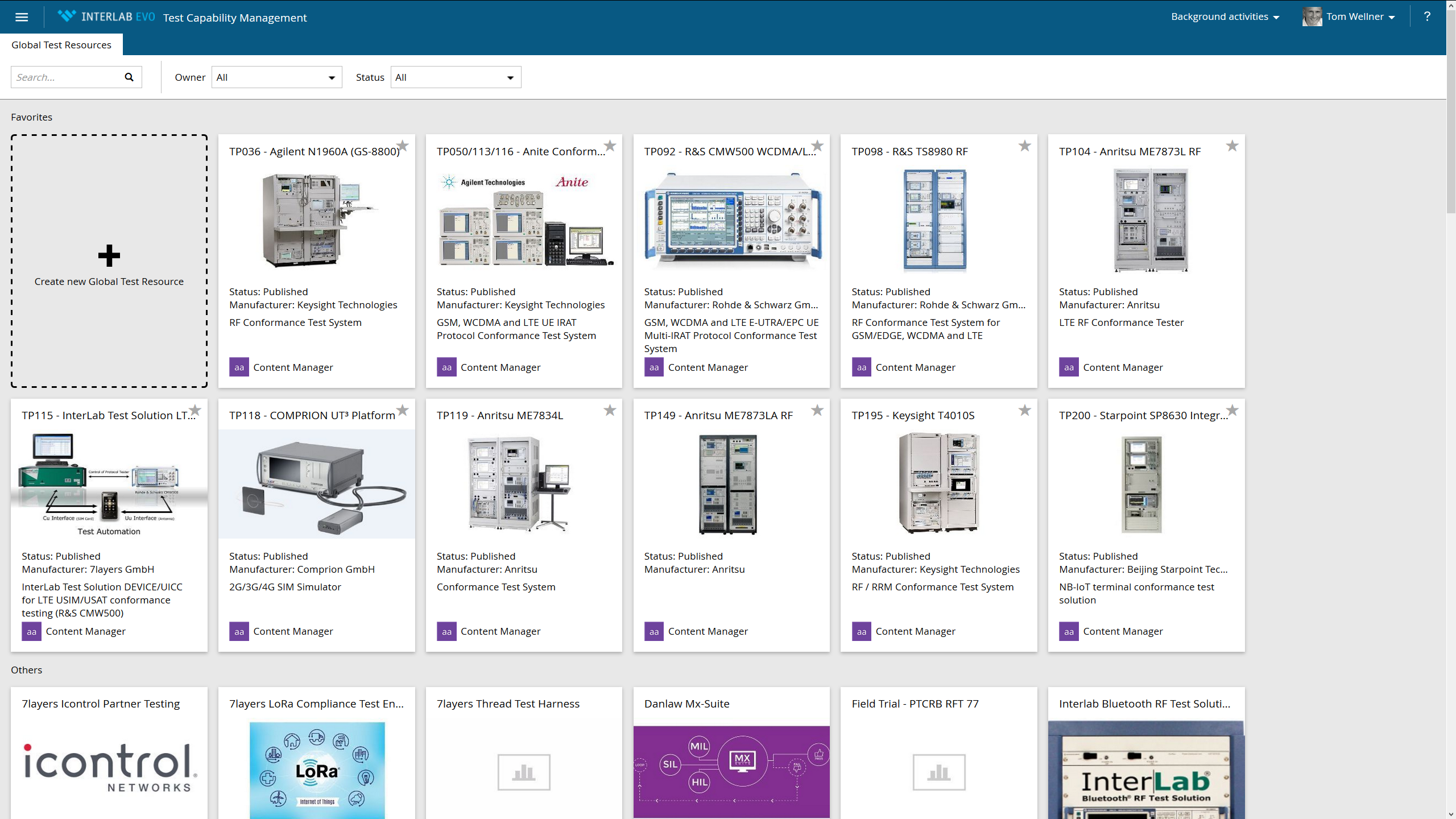This screenshot has width=1456, height=819.
Task: Toggle favorite star on TP098 card
Action: click(1024, 146)
